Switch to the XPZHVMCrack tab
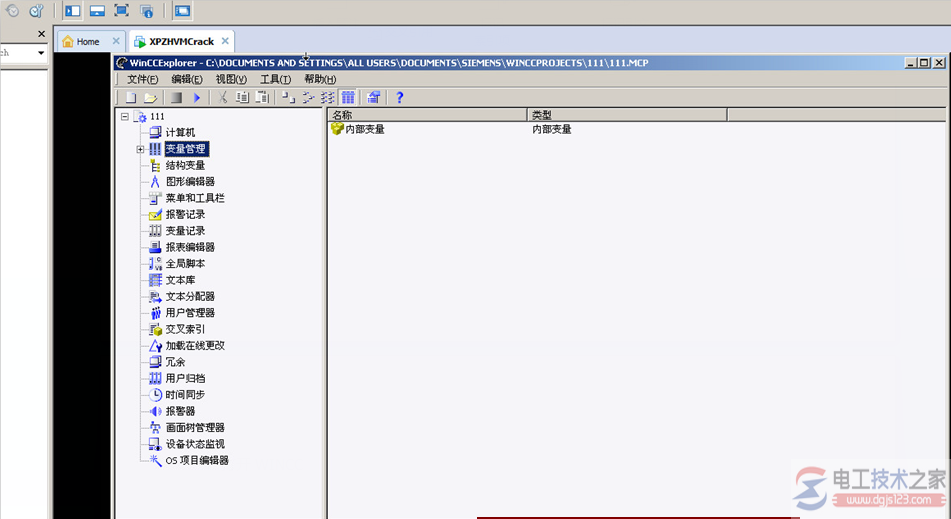 181,41
